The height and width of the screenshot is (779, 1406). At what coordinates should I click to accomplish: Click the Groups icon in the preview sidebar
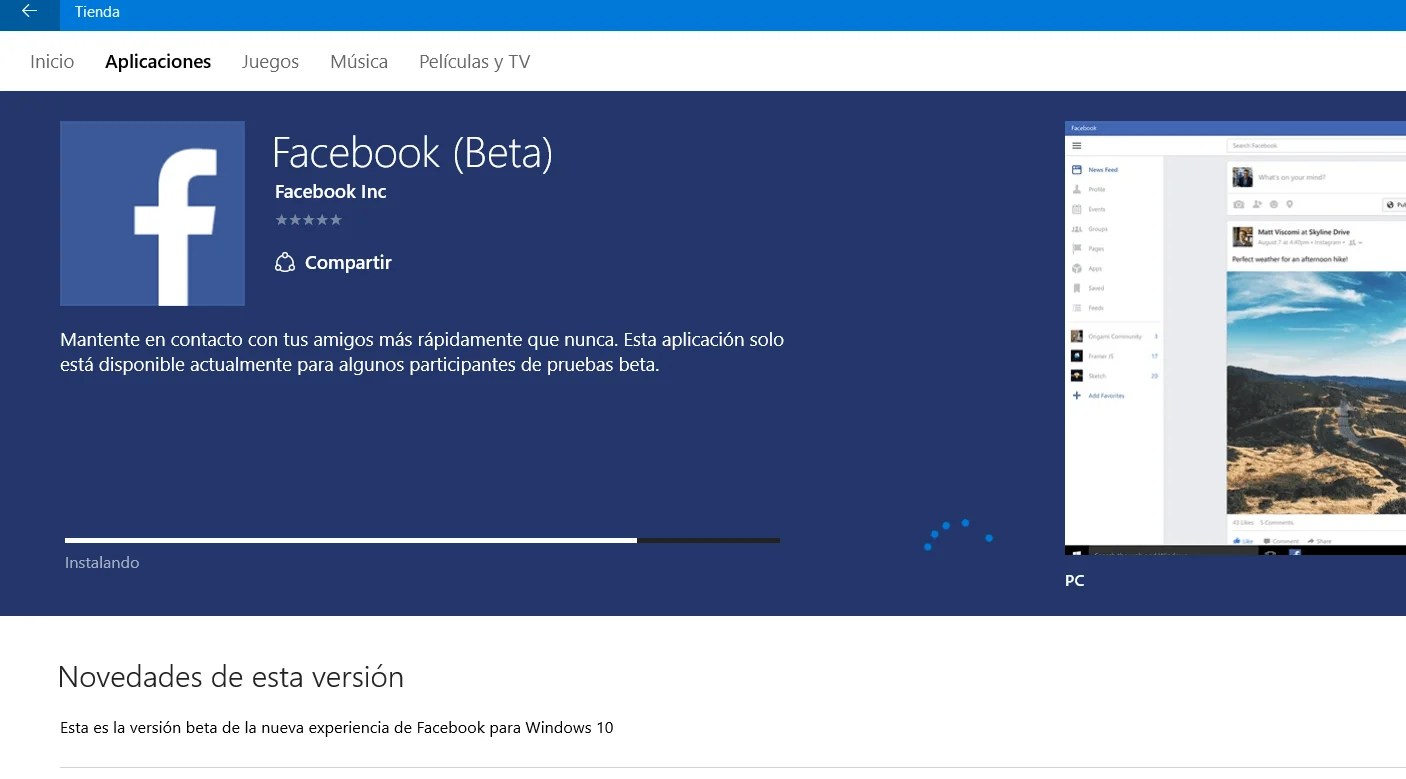pos(1078,229)
